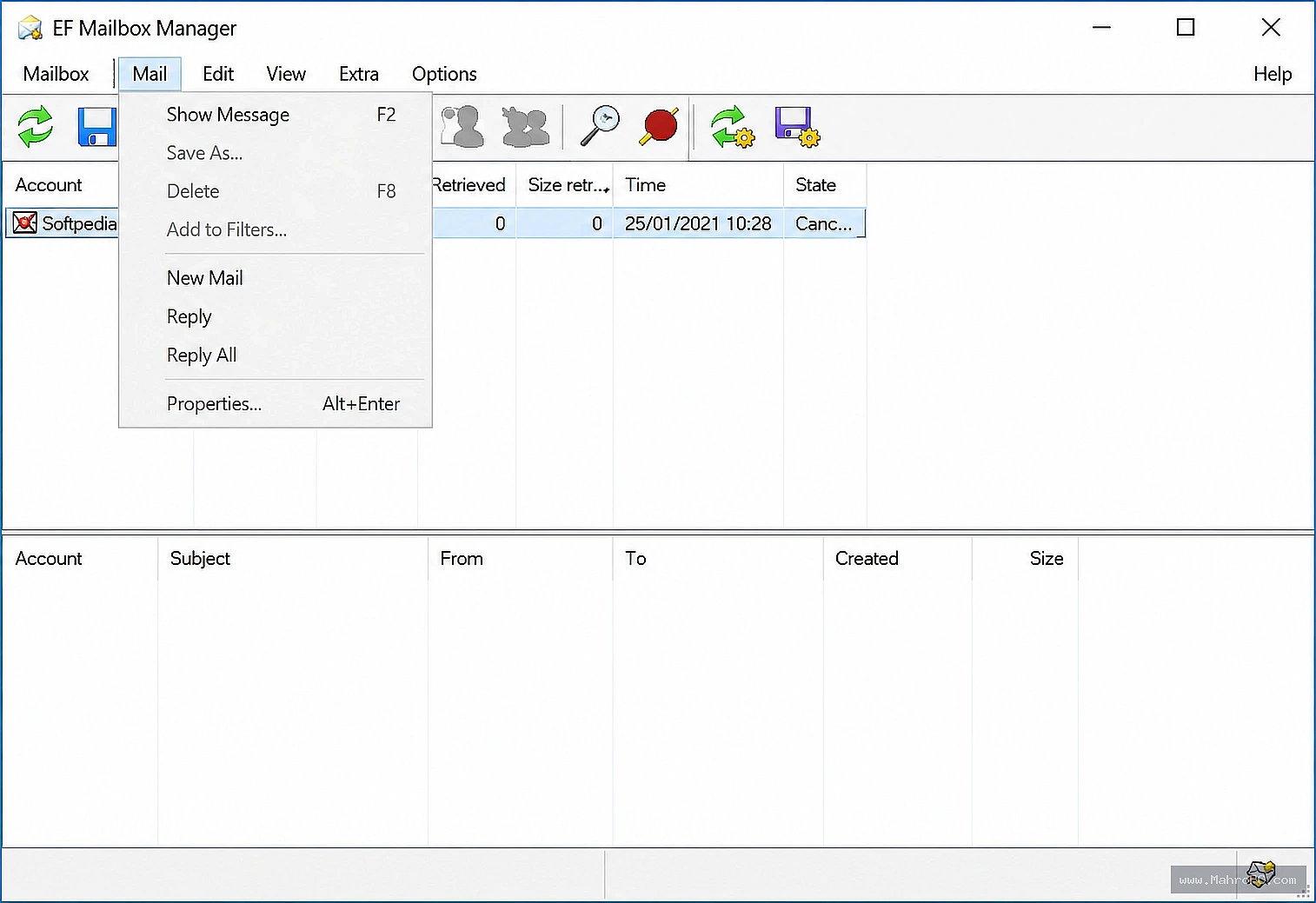Choose Show Message from Mail menu
The width and height of the screenshot is (1316, 903).
click(x=276, y=115)
